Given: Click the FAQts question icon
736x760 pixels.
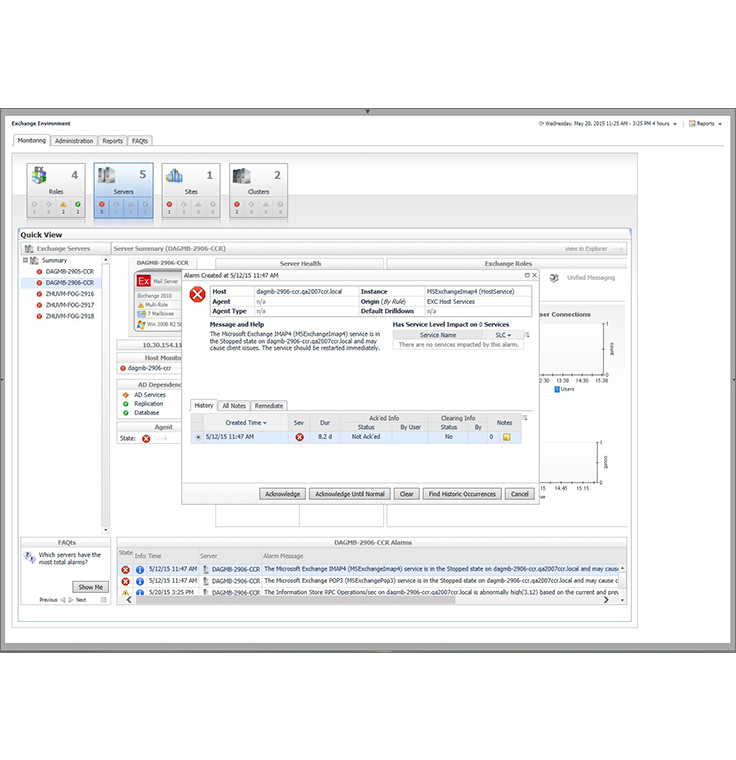Looking at the screenshot, I should tap(30, 557).
